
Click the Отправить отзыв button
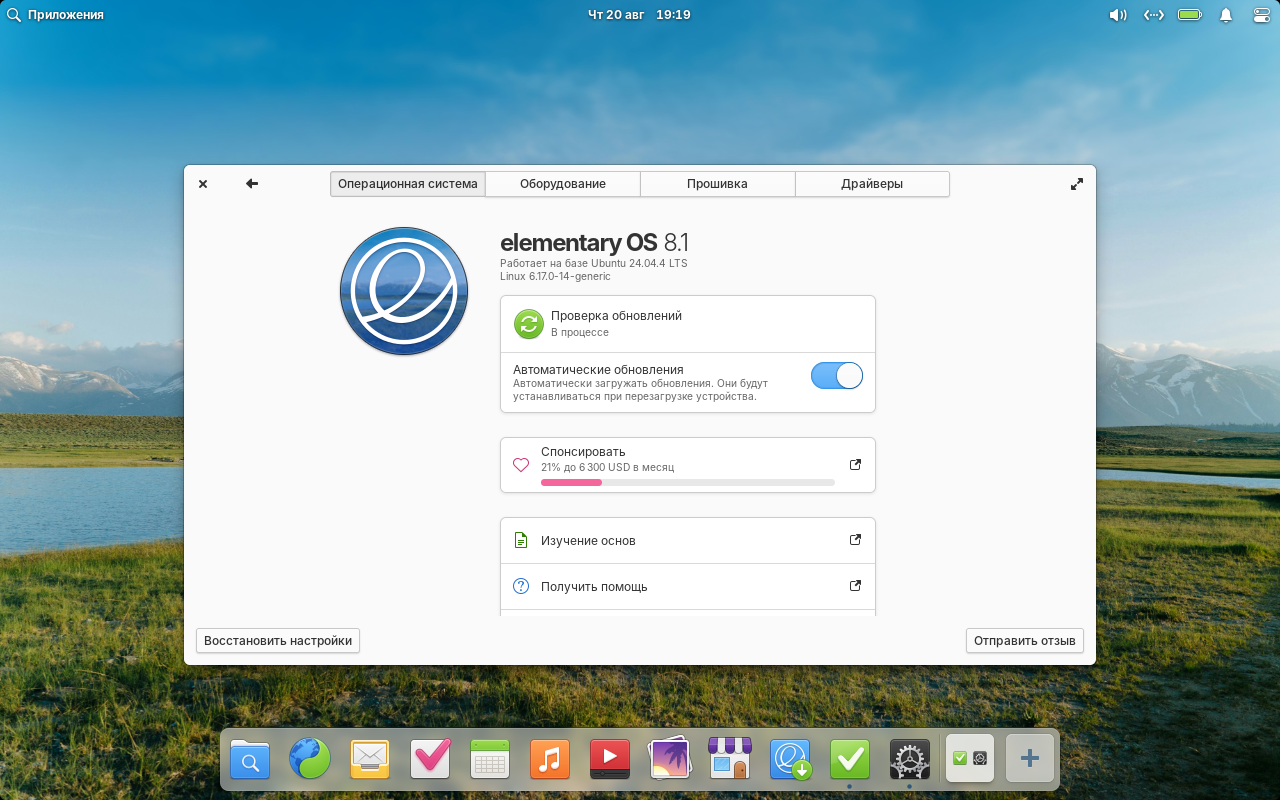1025,641
